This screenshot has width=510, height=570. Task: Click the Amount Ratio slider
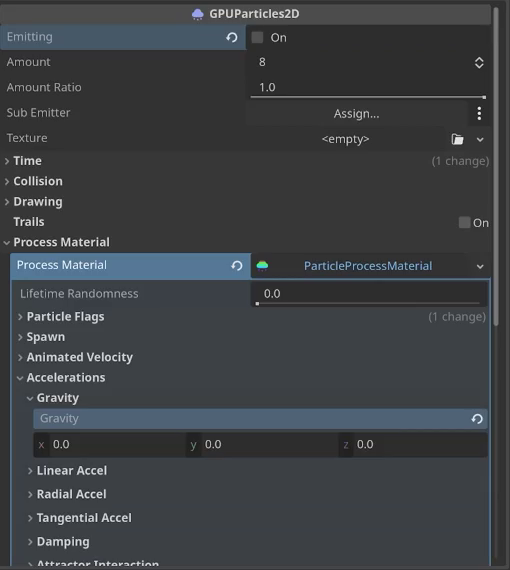coord(368,97)
